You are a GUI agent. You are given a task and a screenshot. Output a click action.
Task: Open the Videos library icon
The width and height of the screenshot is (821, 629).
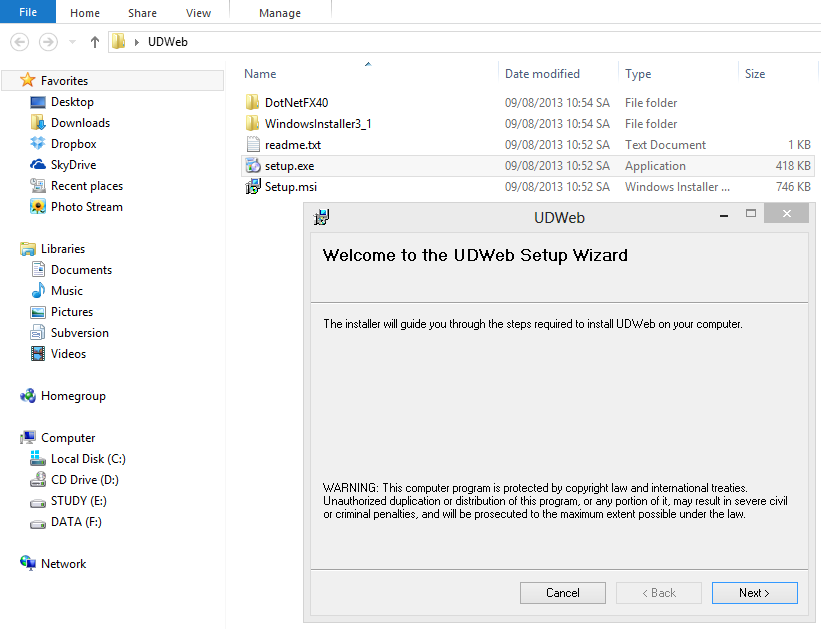(x=38, y=354)
